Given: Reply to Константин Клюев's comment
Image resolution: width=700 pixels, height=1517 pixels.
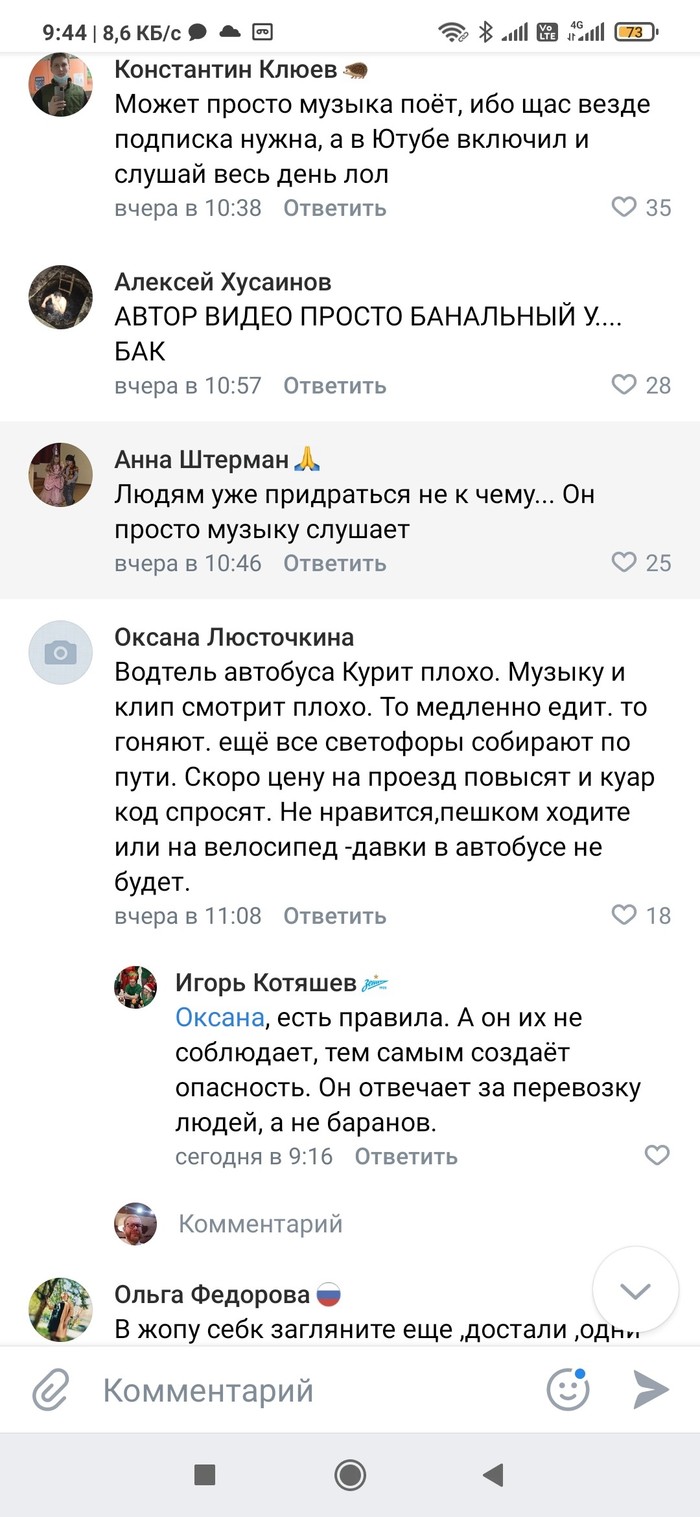Looking at the screenshot, I should (x=334, y=208).
